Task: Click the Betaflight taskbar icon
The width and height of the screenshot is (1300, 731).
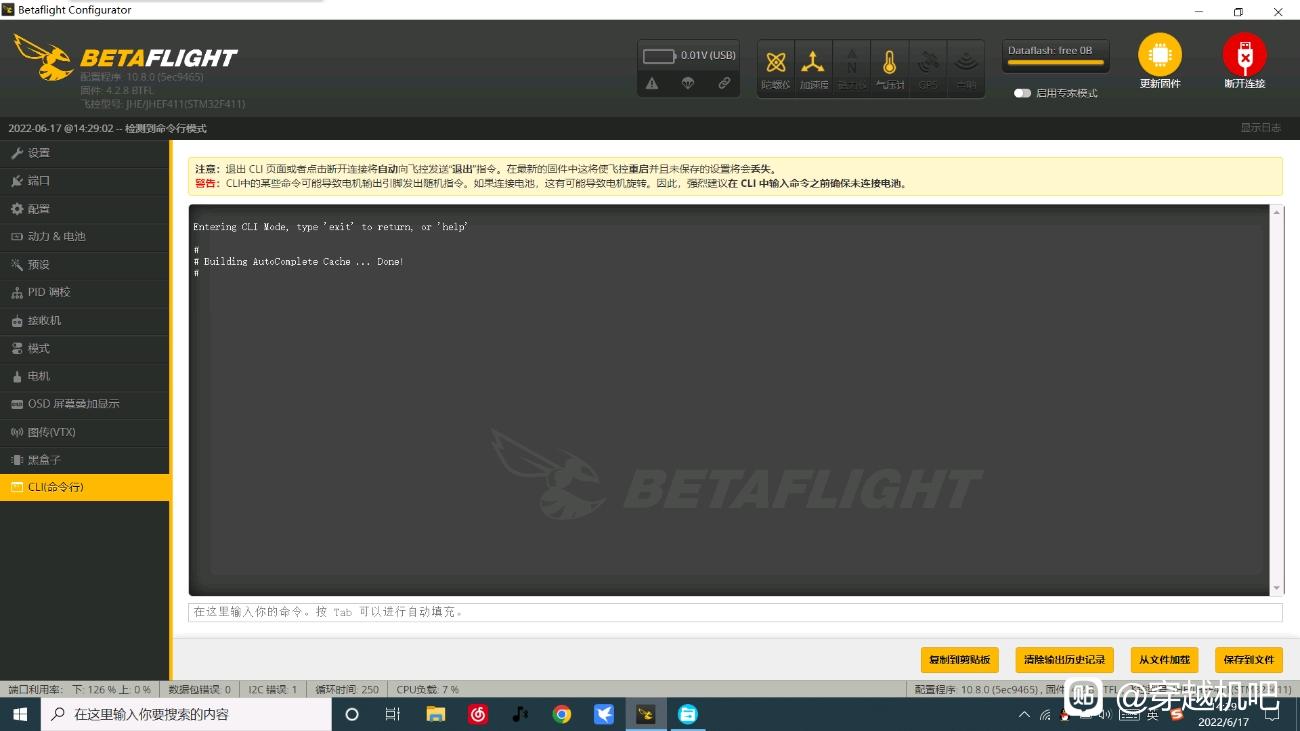Action: 646,714
